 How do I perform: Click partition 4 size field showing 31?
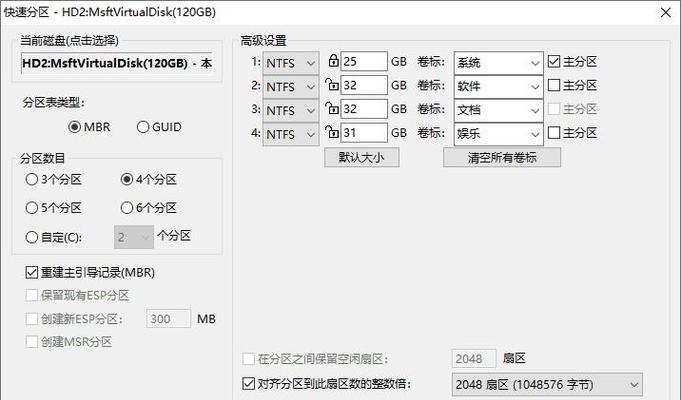tap(364, 132)
